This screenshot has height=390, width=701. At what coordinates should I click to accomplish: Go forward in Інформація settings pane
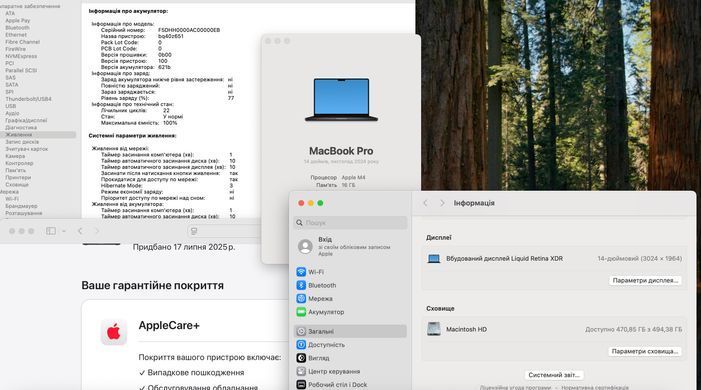442,203
